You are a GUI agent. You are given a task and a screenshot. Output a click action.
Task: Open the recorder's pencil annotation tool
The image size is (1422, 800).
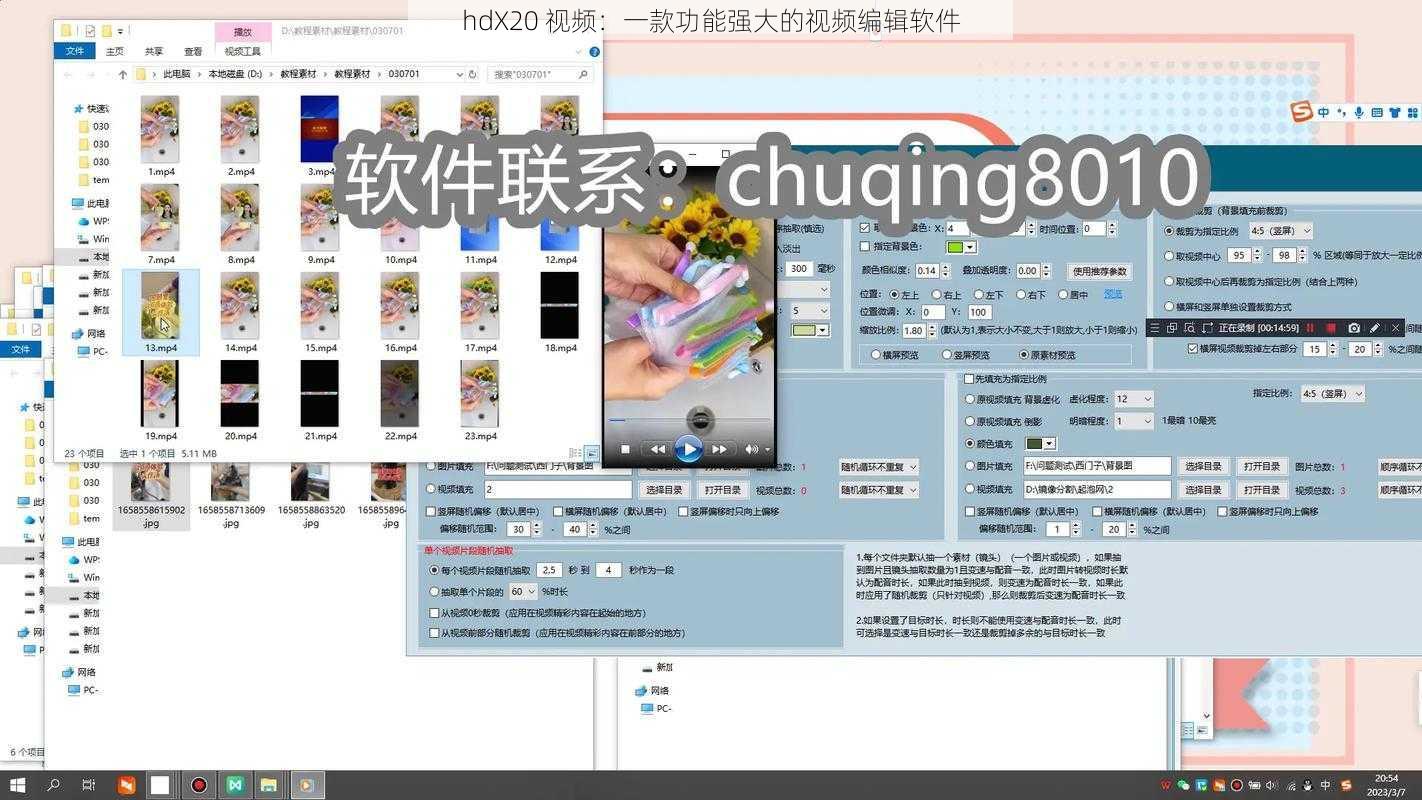(x=1374, y=328)
